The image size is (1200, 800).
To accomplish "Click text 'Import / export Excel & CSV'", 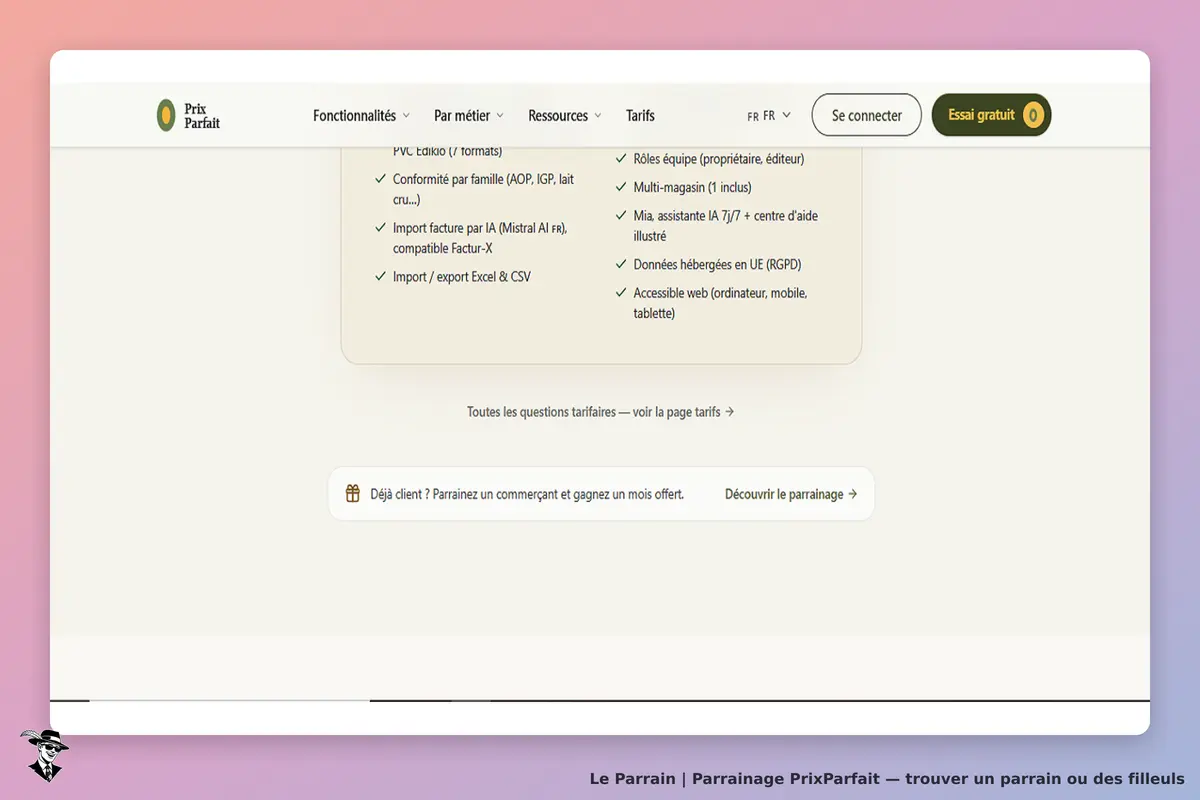I will pos(462,276).
